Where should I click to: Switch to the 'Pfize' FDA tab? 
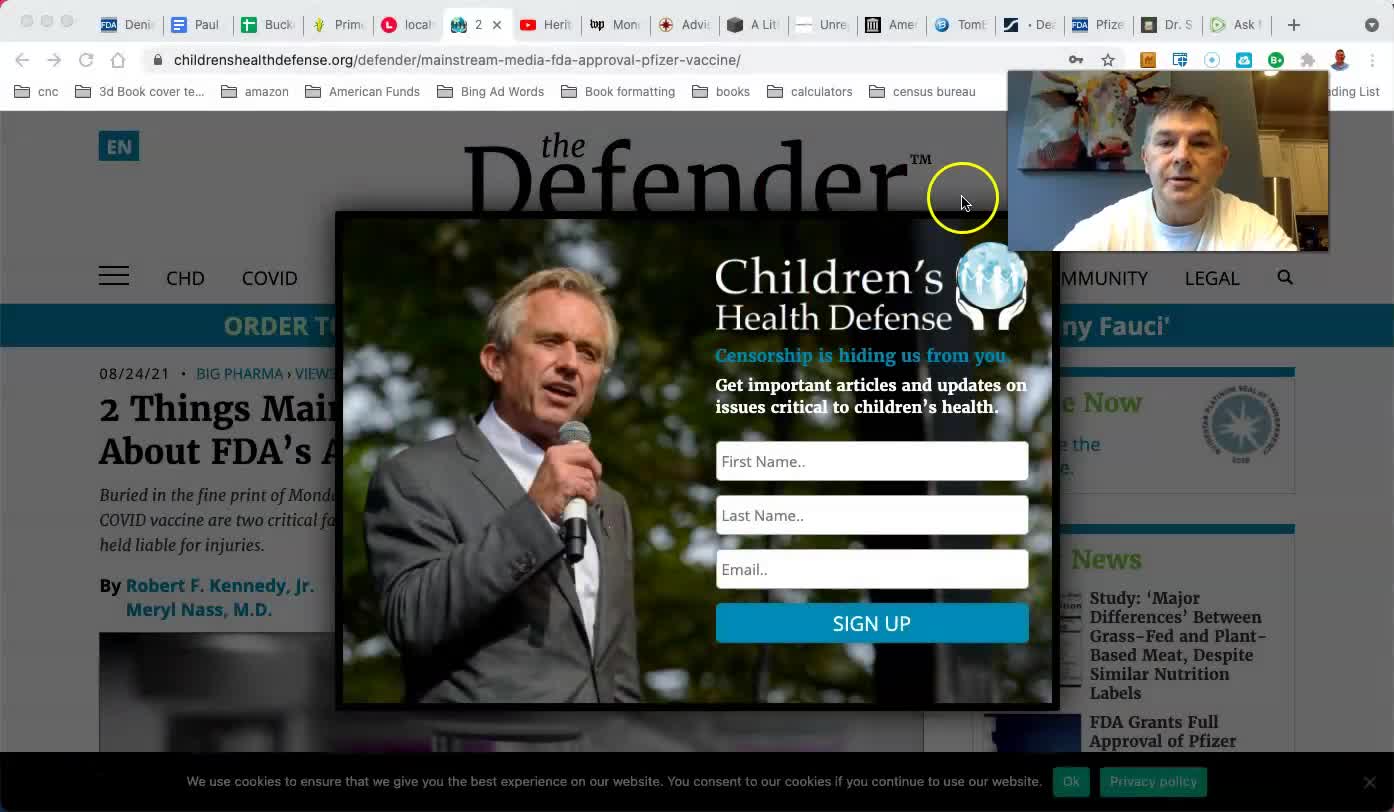(1100, 25)
